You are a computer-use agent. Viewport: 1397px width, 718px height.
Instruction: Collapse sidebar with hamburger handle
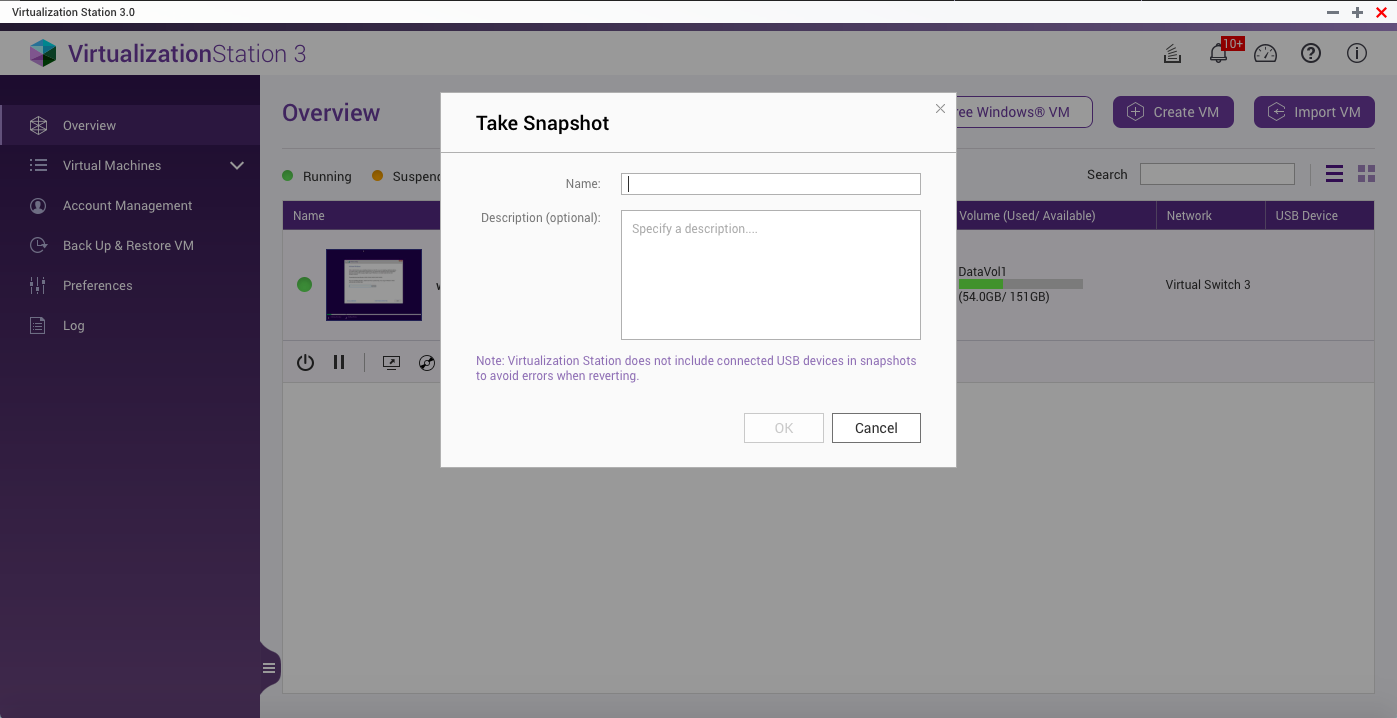(269, 668)
